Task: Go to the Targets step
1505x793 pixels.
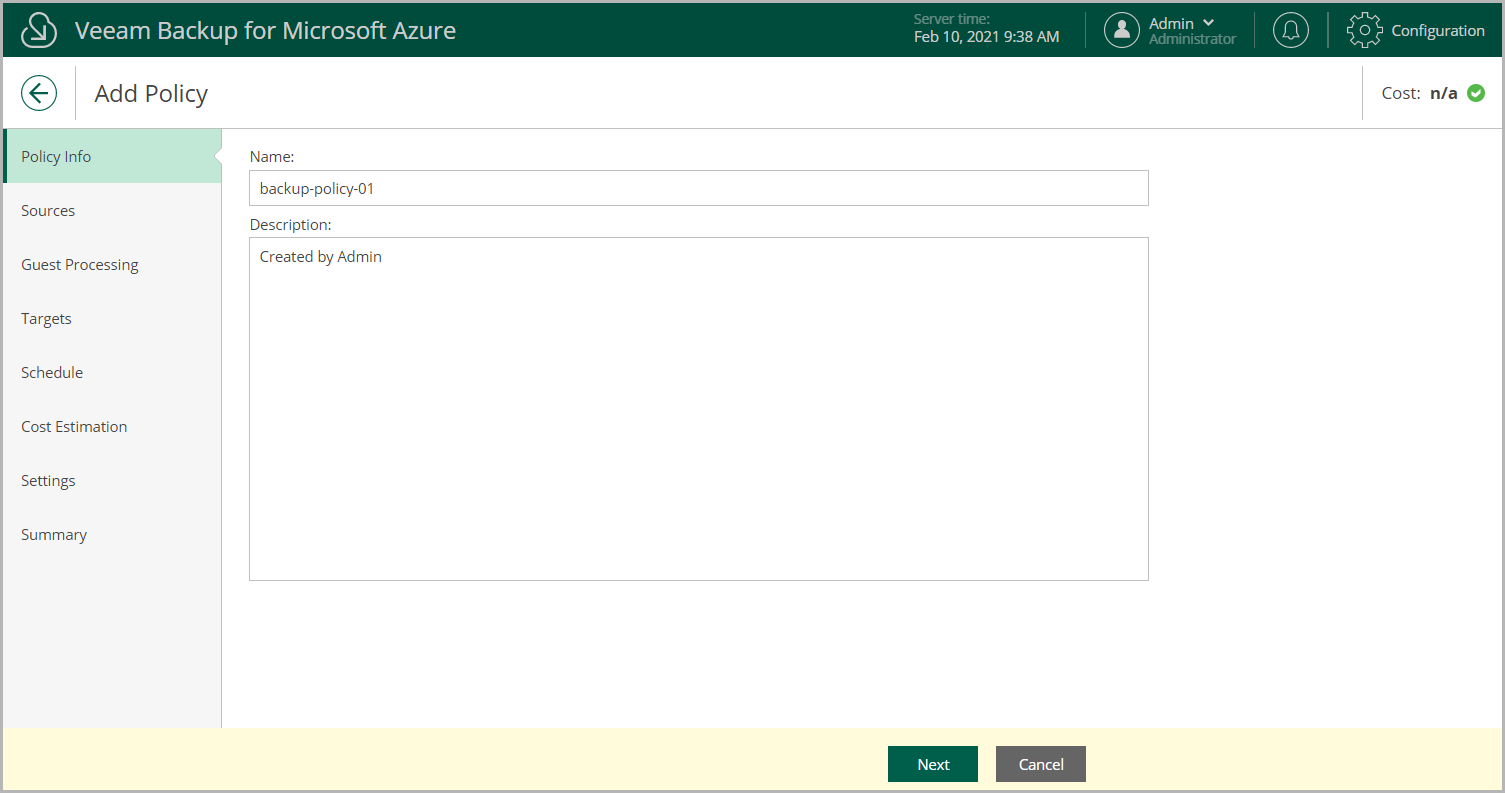Action: coord(112,318)
